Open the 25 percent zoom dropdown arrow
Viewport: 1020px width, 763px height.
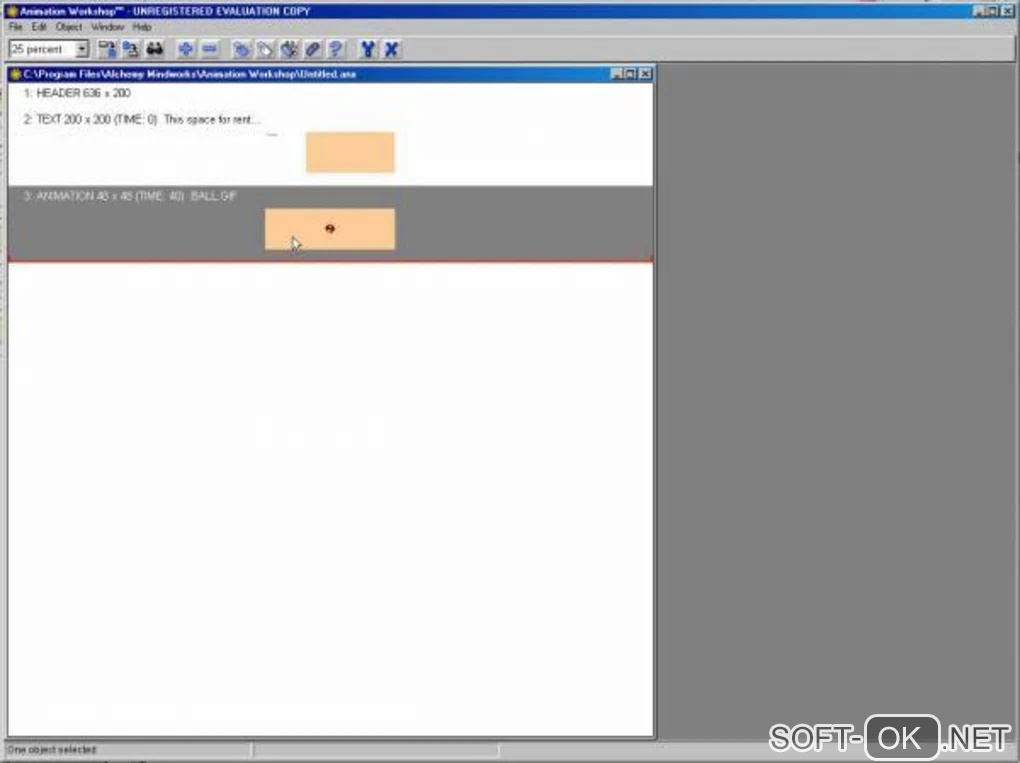82,49
